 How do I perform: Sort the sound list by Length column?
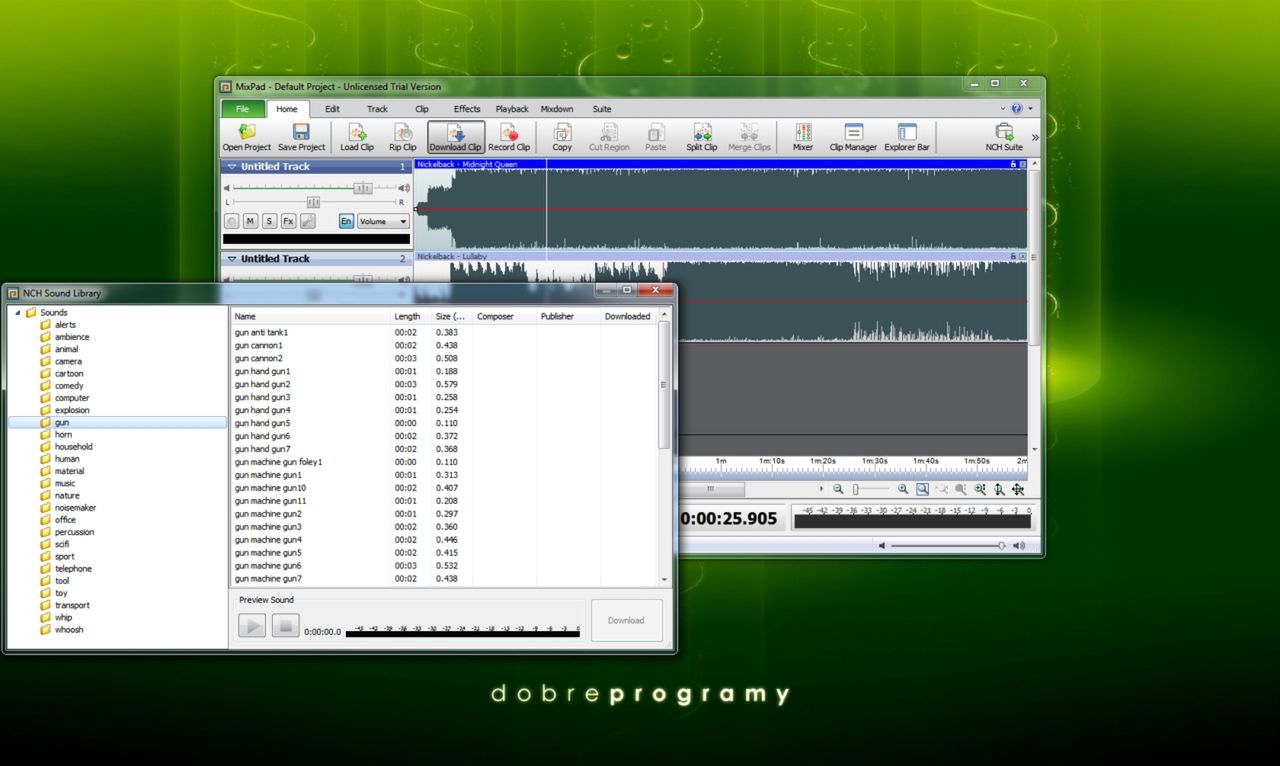click(411, 316)
